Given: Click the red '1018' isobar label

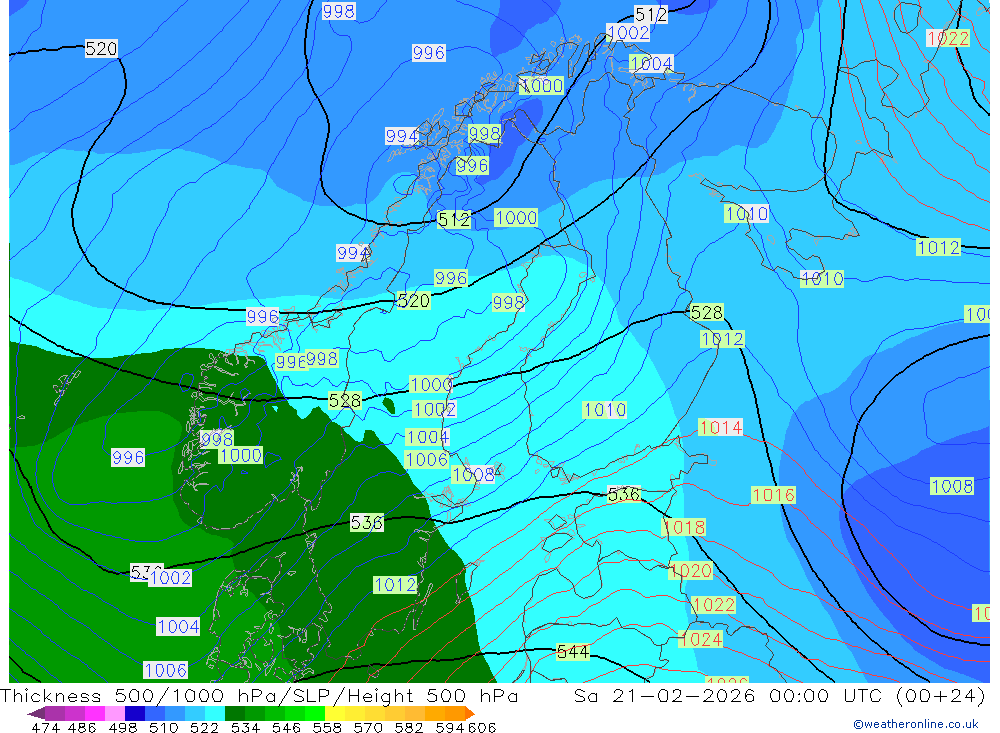Looking at the screenshot, I should click(684, 527).
